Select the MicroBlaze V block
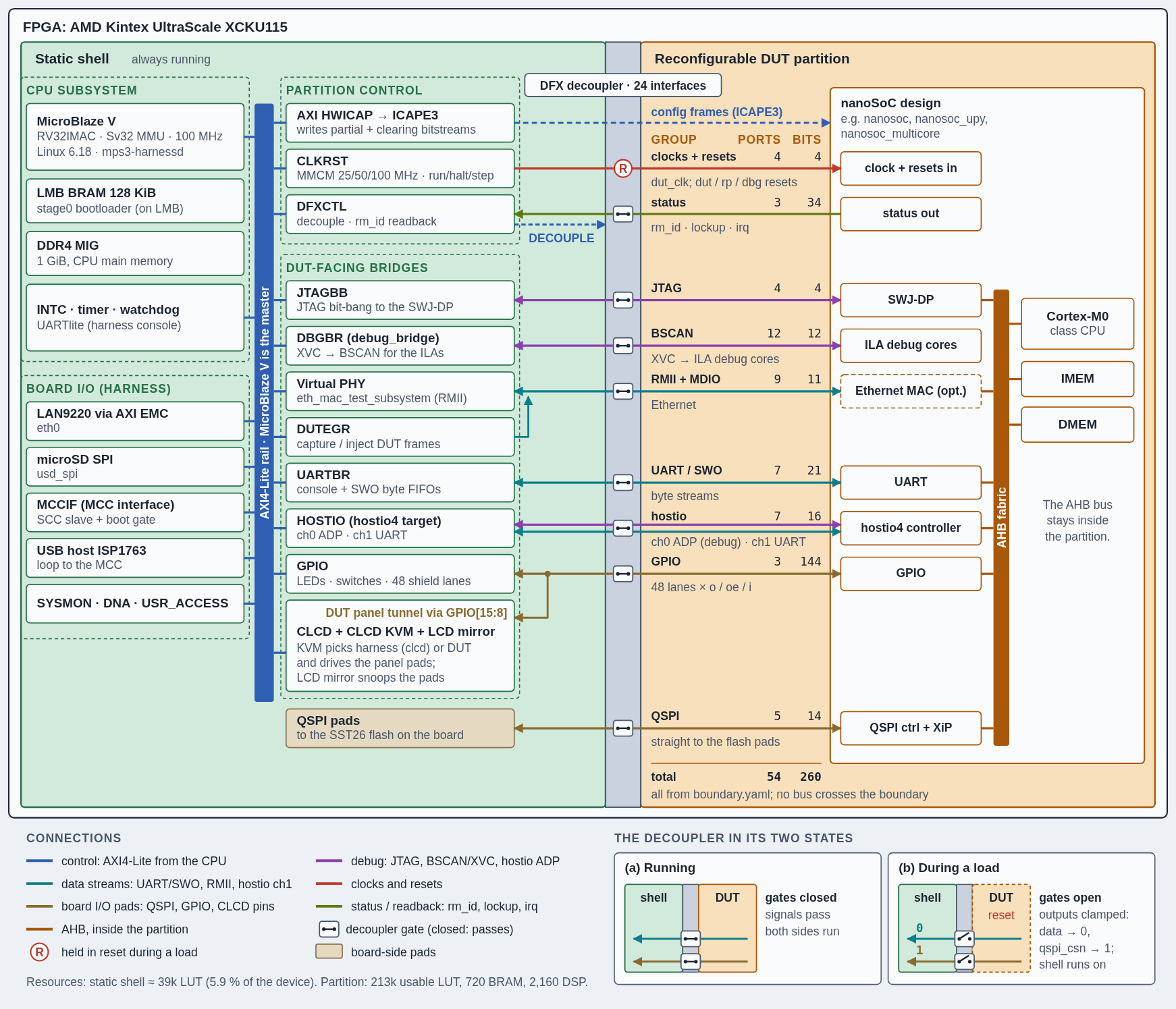The image size is (1176, 1009). (135, 137)
